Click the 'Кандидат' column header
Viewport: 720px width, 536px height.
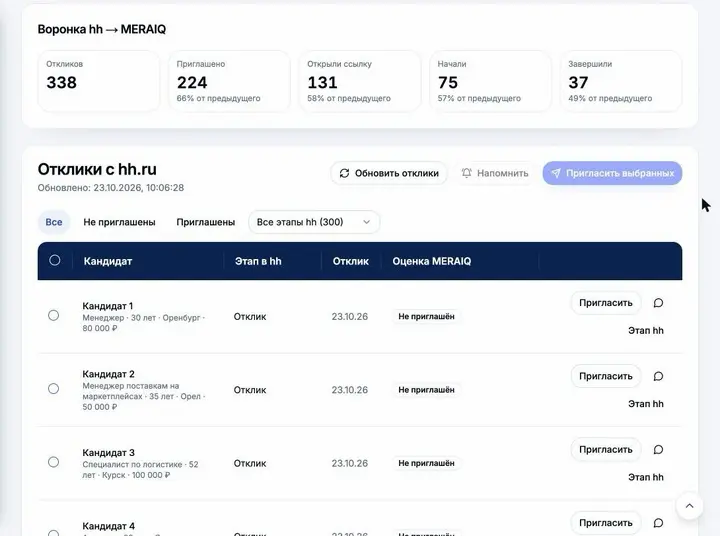pos(108,261)
